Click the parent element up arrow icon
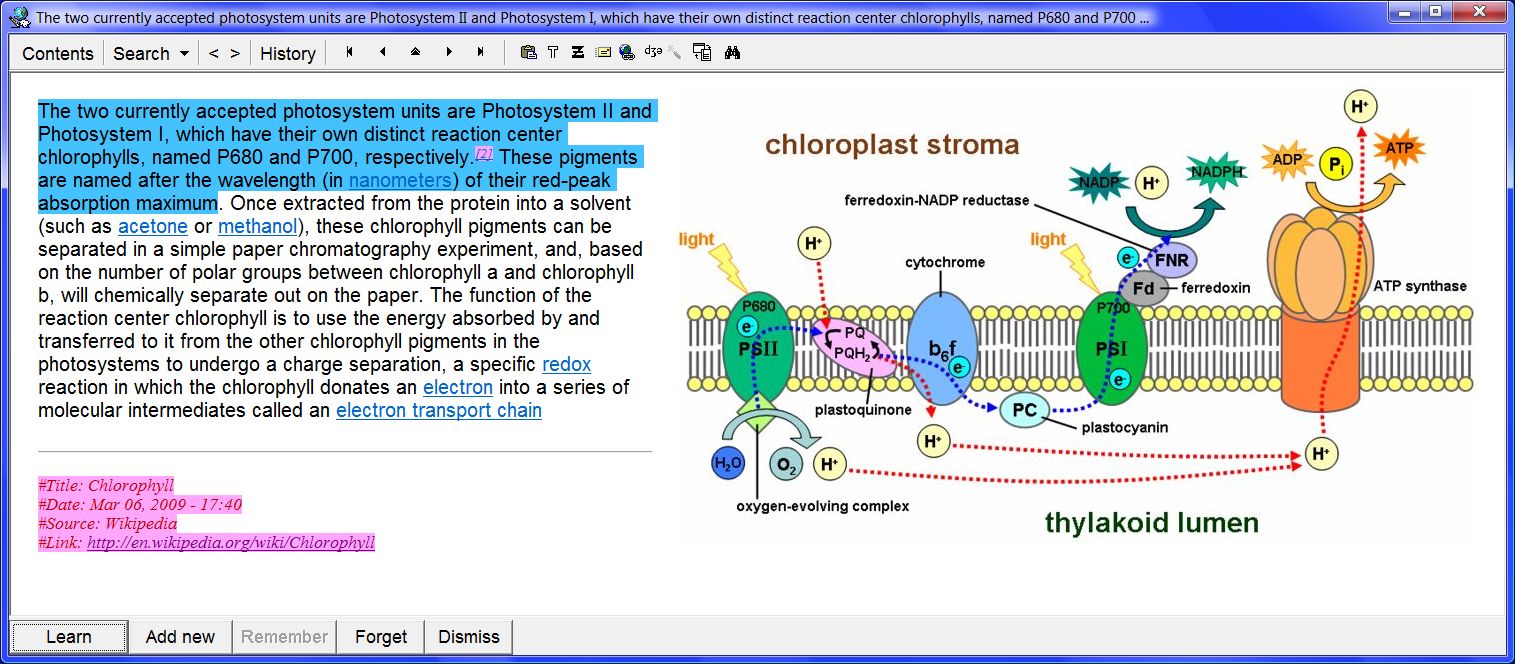 tap(415, 53)
